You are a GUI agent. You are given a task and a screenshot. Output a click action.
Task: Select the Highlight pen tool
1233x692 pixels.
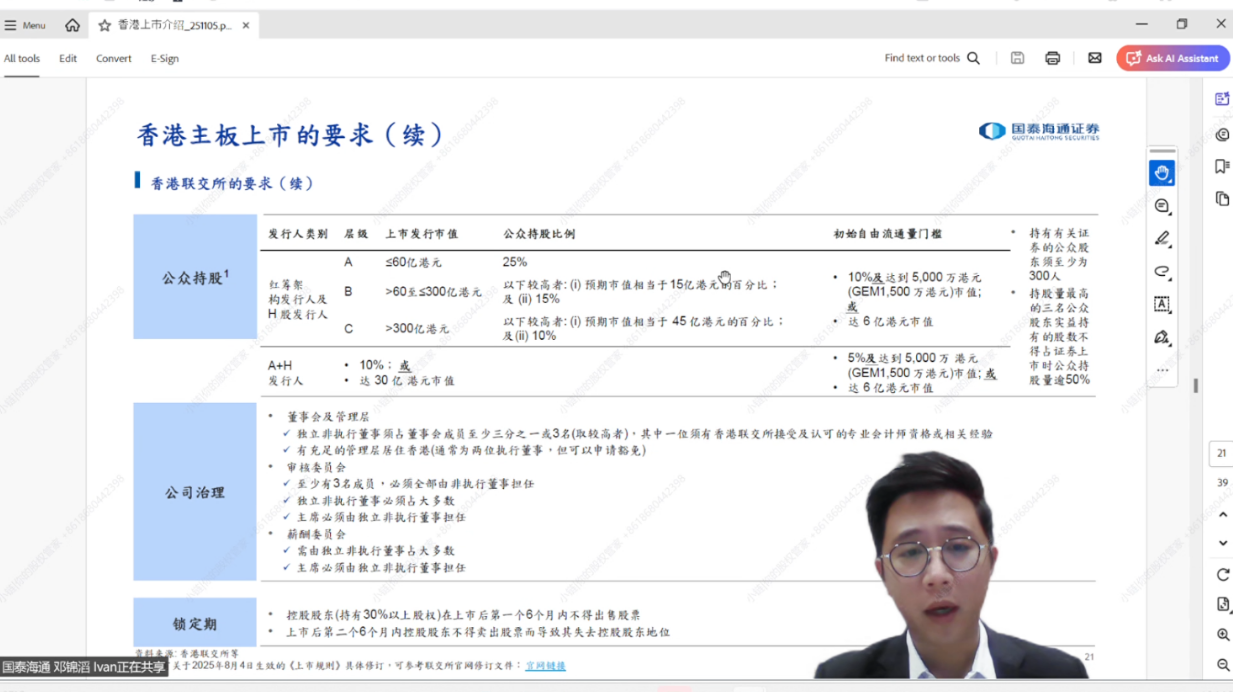click(1161, 239)
